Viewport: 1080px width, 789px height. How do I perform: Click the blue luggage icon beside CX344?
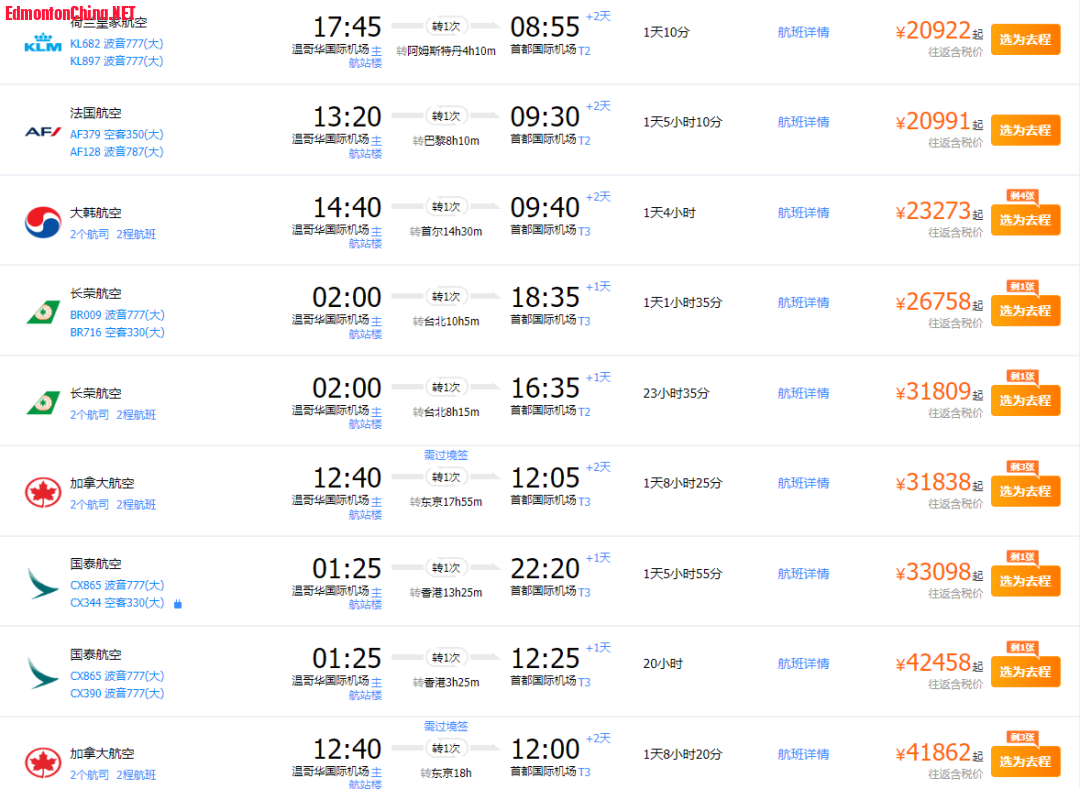click(178, 604)
